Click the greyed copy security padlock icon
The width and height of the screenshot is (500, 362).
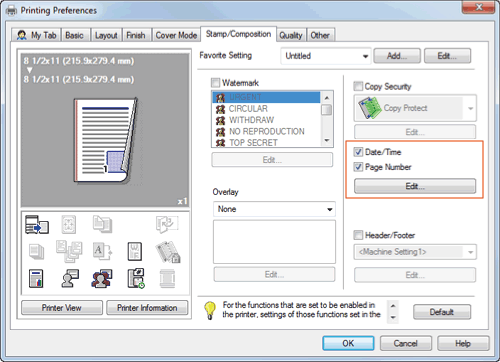168,252
